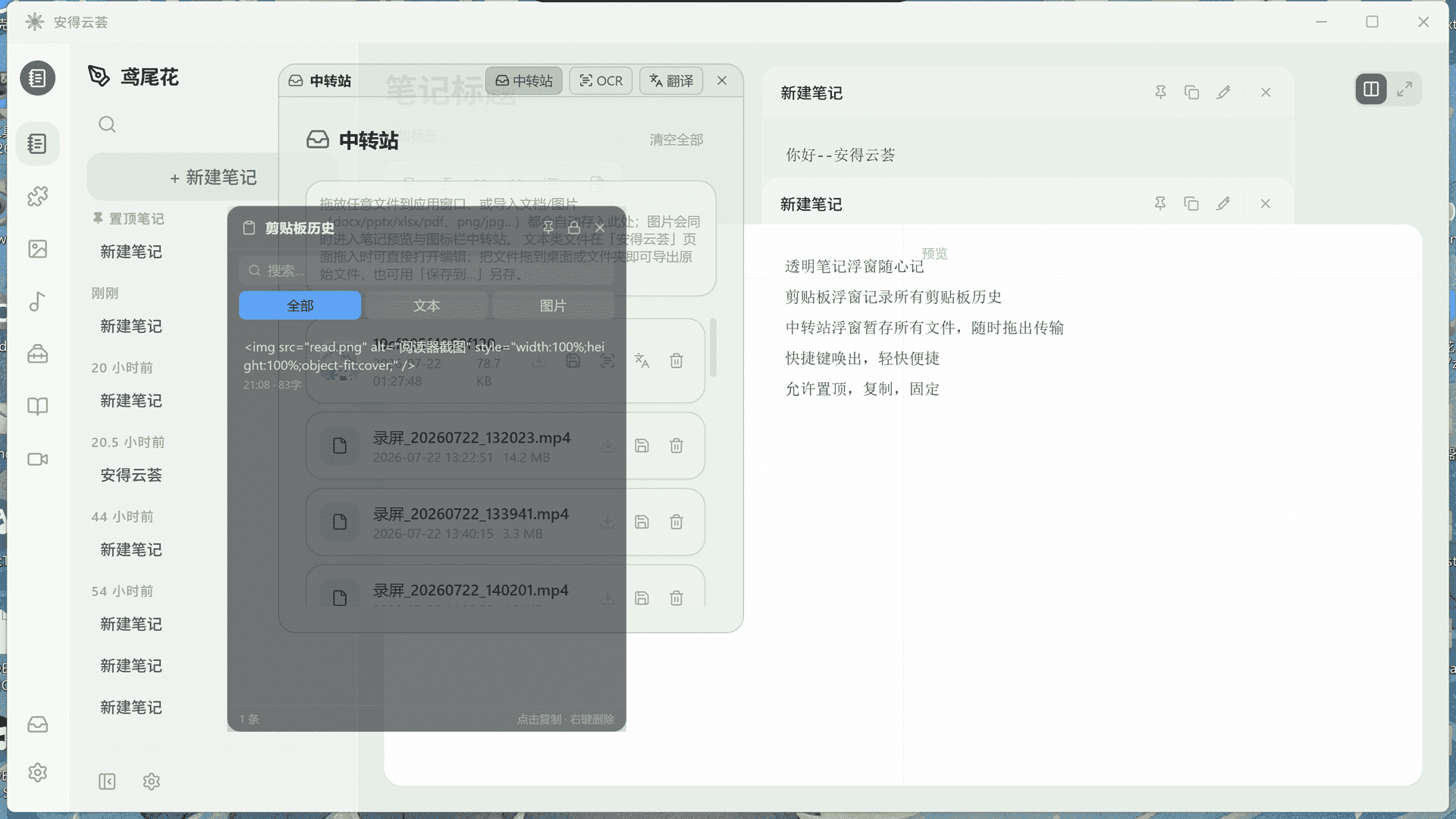This screenshot has height=819, width=1456.
Task: Open the notes list sidebar icon
Action: click(x=37, y=144)
